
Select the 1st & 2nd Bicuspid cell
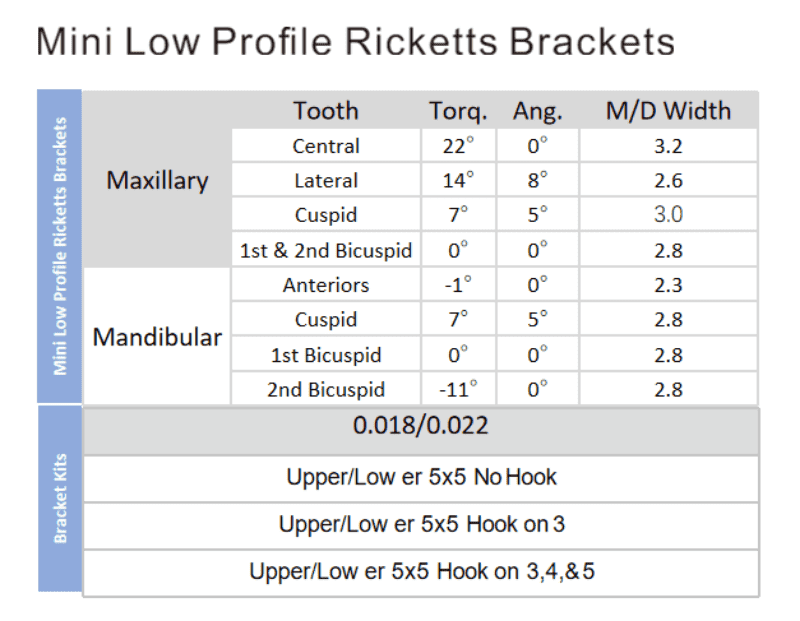click(326, 251)
